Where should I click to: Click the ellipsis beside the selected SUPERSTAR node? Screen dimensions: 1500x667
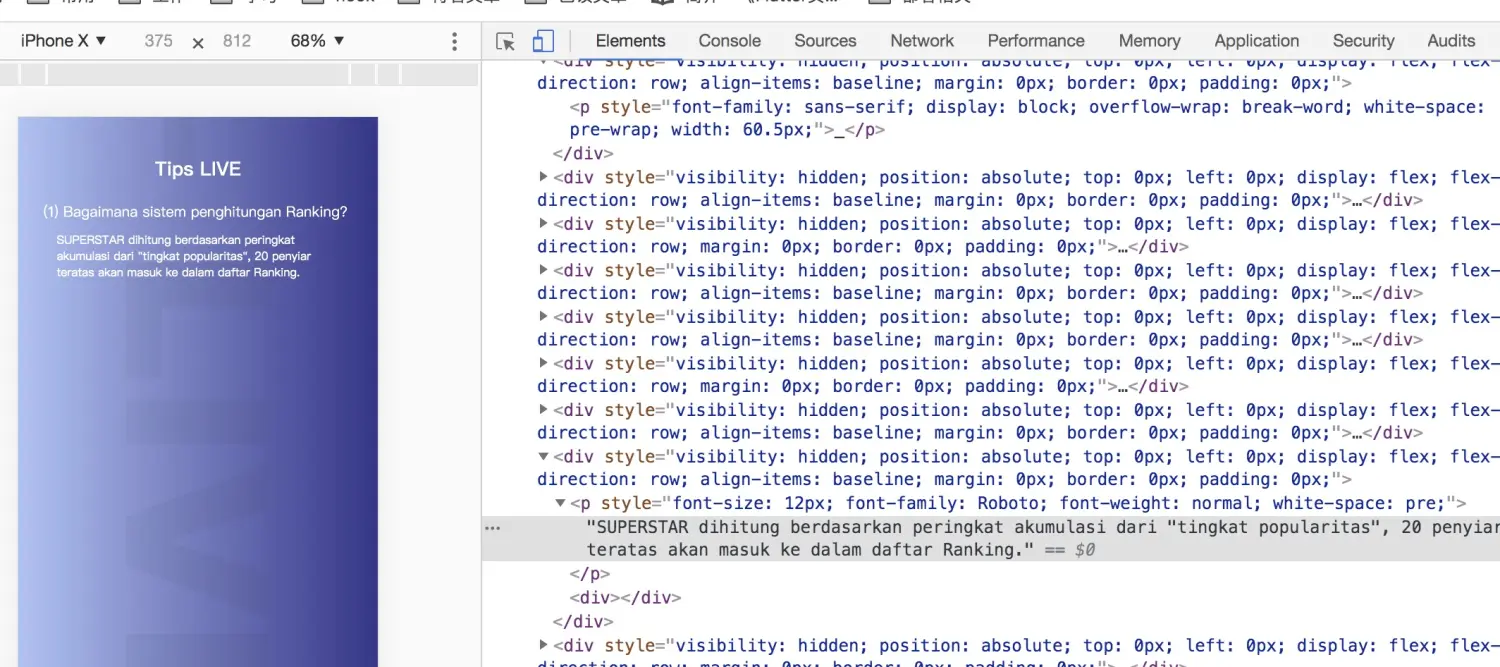[x=492, y=527]
